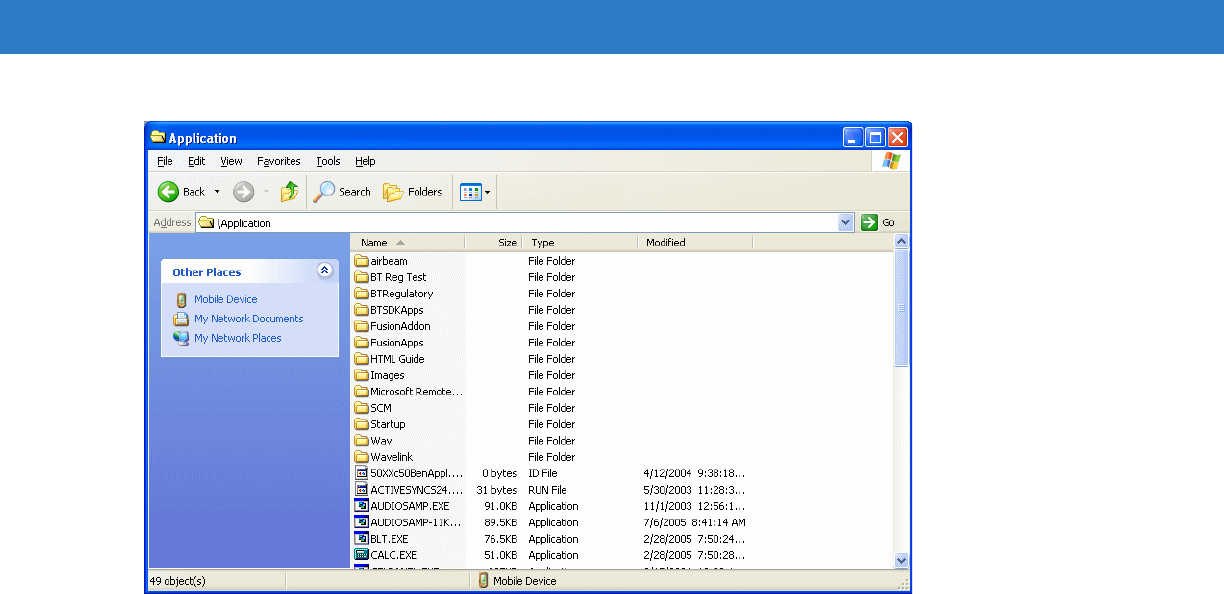The image size is (1224, 594).
Task: Open the Help menu
Action: (x=365, y=161)
